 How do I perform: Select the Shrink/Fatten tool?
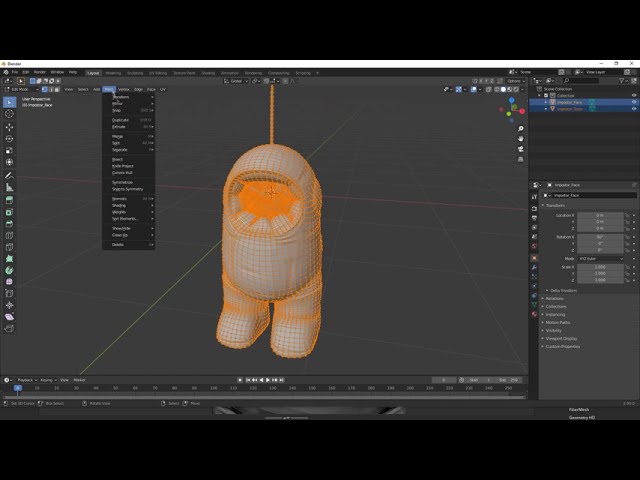click(9, 305)
